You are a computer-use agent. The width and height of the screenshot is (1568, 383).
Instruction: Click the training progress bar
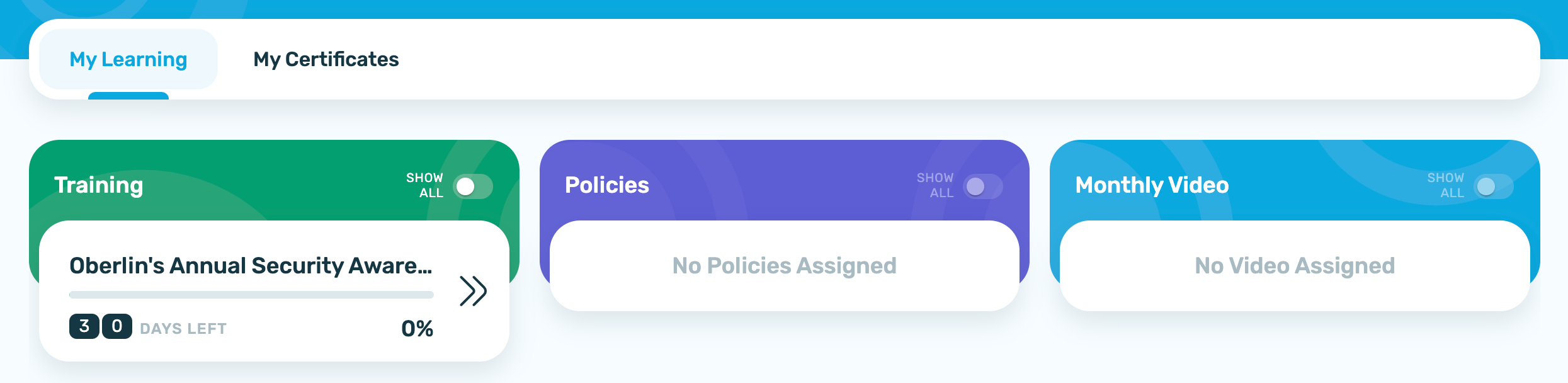251,295
